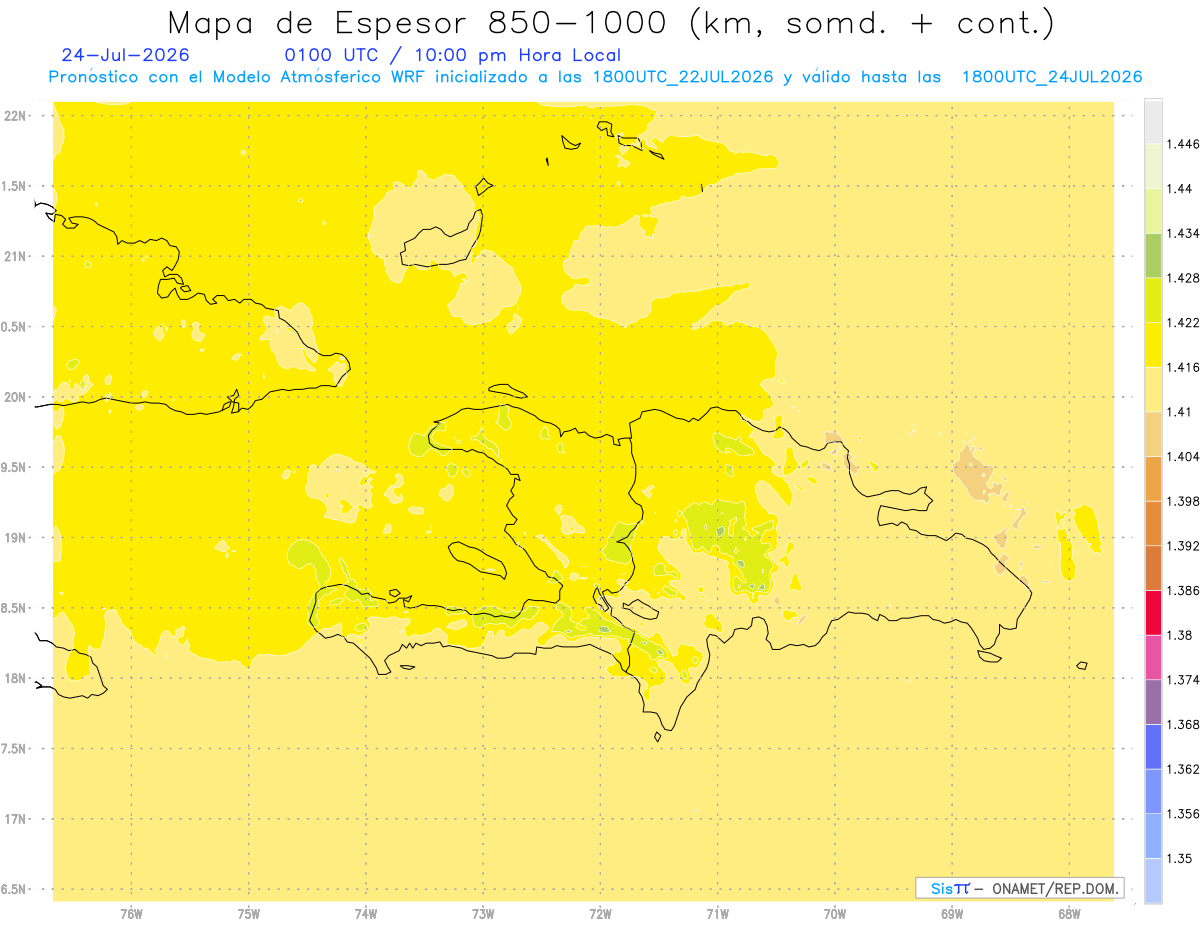Click the legend value 1.356
Image resolution: width=1200 pixels, height=927 pixels.
point(1183,814)
